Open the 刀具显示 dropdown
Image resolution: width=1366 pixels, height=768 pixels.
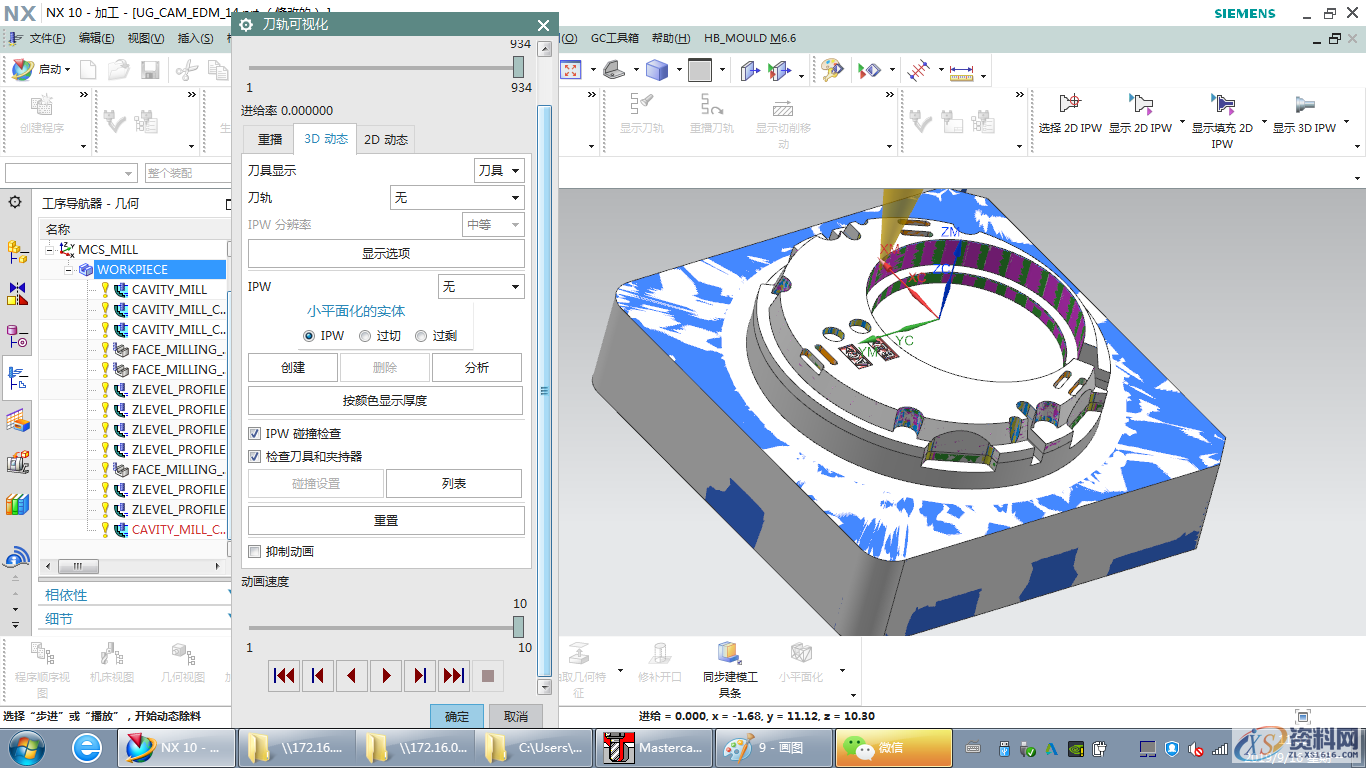click(498, 171)
